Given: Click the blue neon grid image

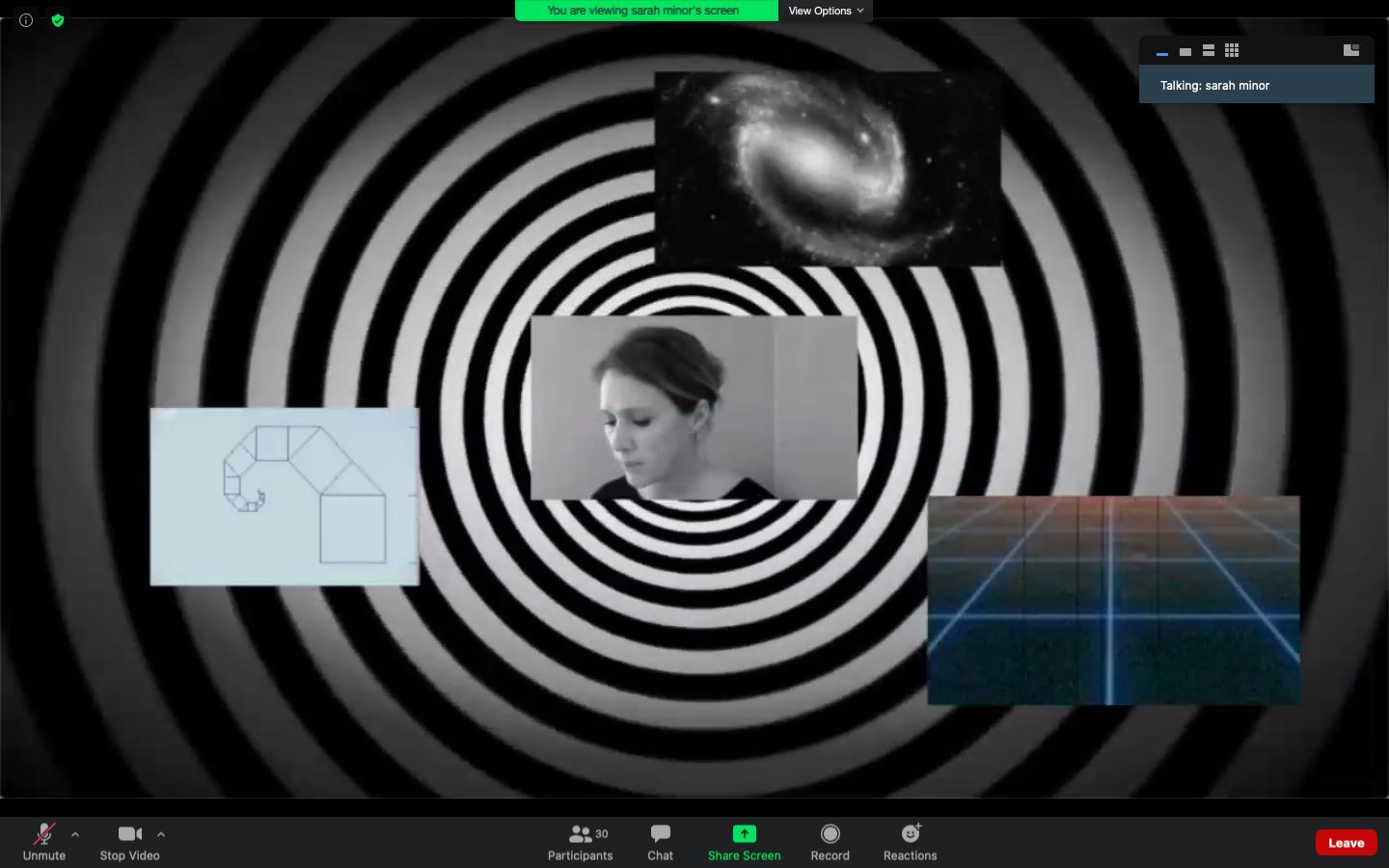Looking at the screenshot, I should 1113,600.
